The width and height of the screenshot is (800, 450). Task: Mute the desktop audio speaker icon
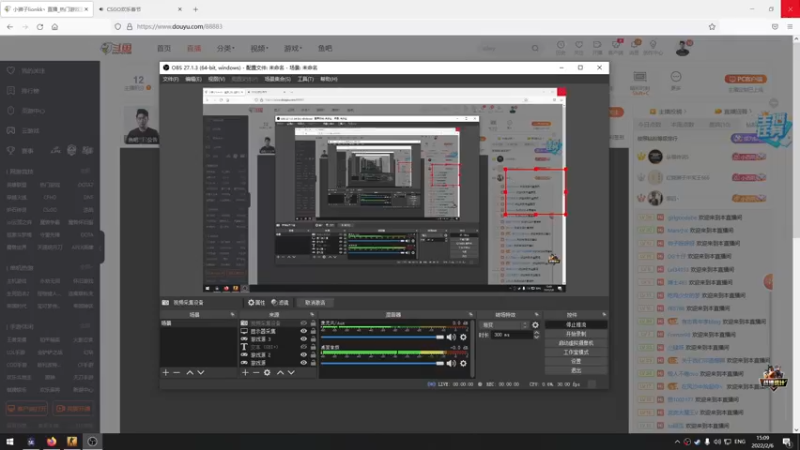coord(451,363)
